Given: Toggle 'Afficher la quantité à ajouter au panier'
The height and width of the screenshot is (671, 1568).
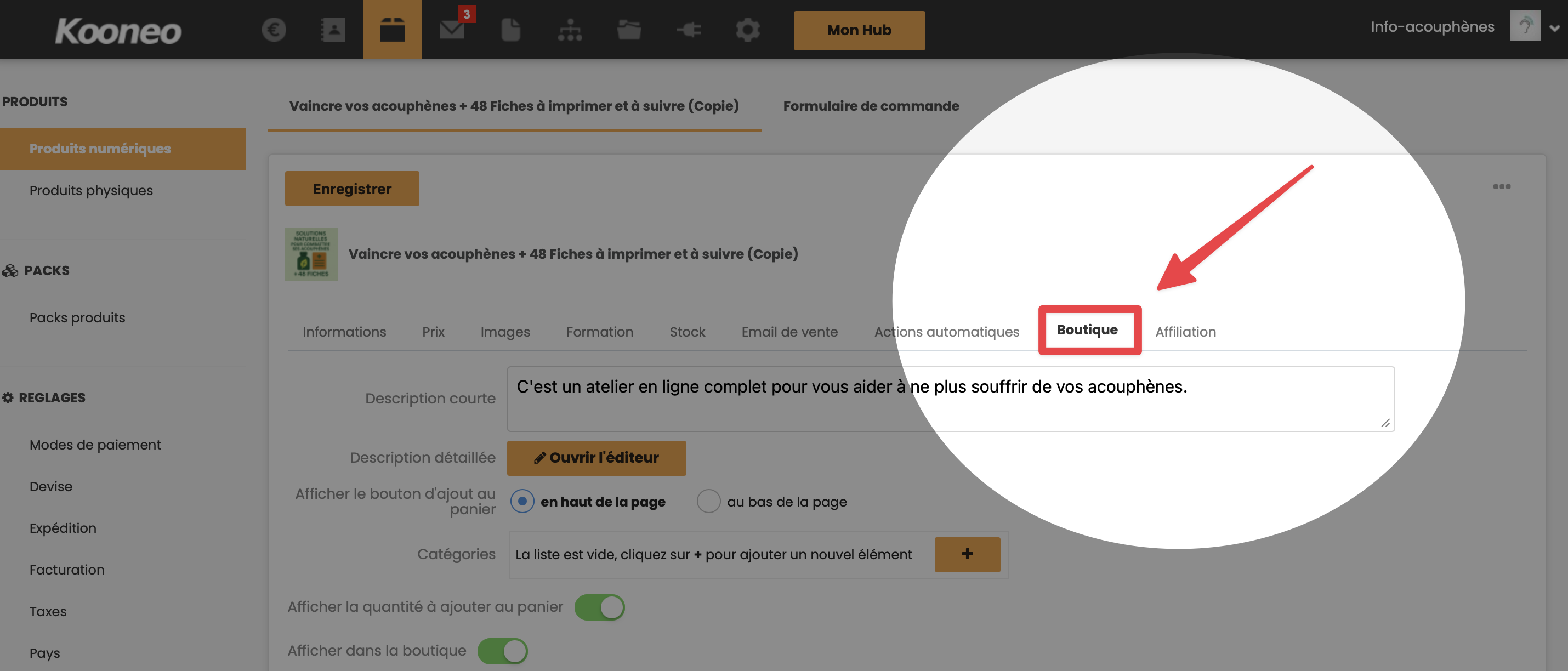Looking at the screenshot, I should [600, 607].
